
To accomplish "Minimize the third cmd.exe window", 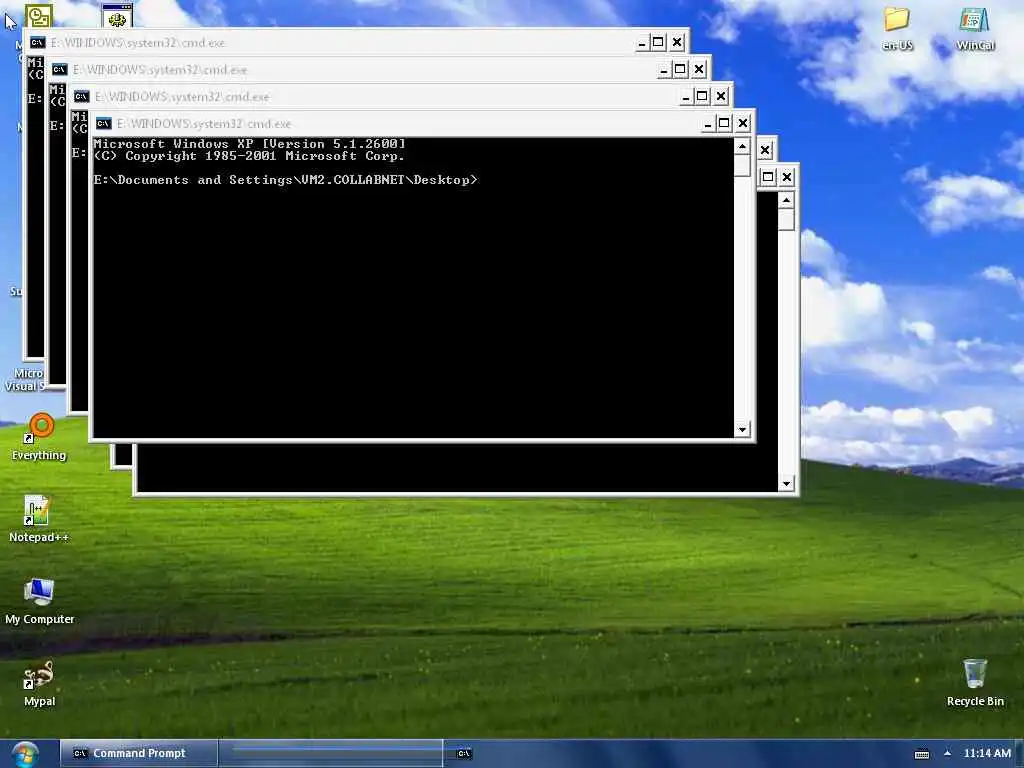I will 686,97.
